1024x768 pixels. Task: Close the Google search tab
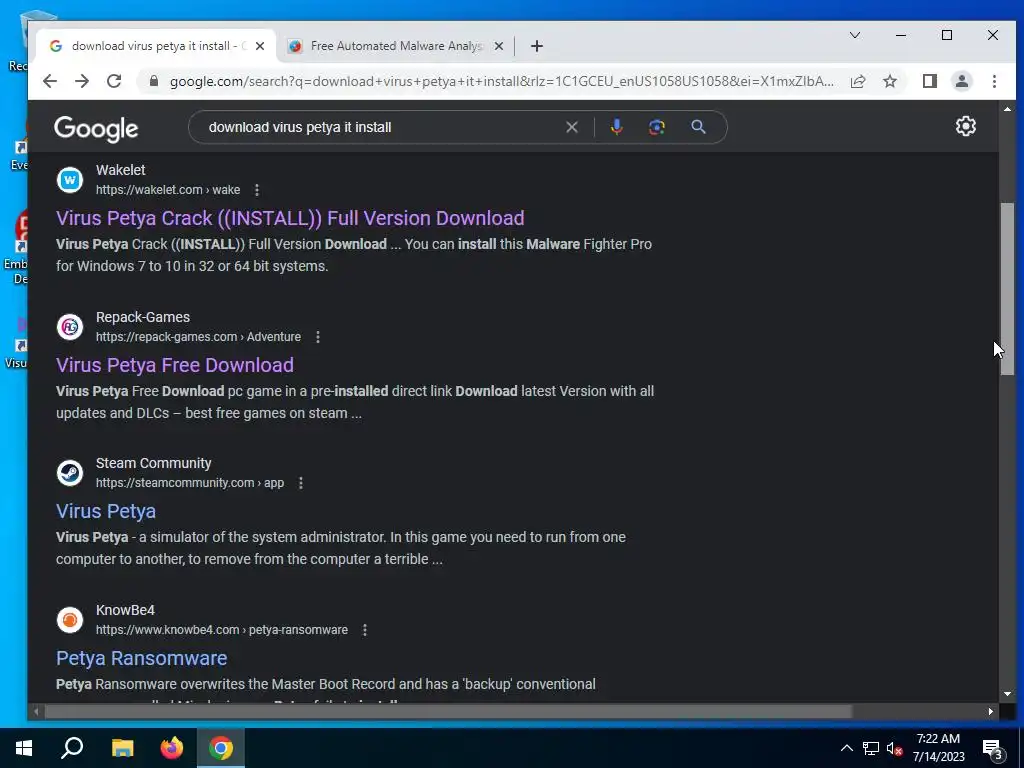tap(260, 46)
